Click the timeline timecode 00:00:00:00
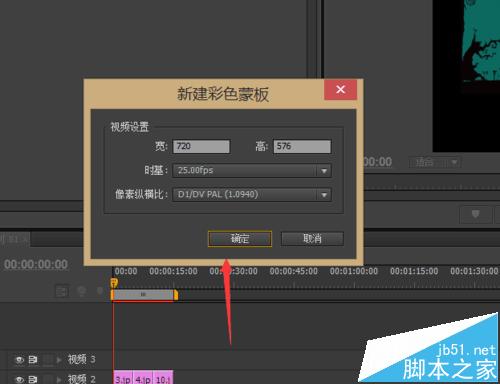The width and height of the screenshot is (500, 384). pyautogui.click(x=36, y=265)
